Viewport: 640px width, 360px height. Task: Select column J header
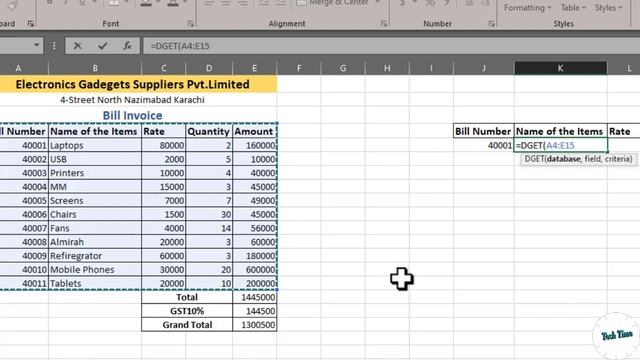point(484,68)
